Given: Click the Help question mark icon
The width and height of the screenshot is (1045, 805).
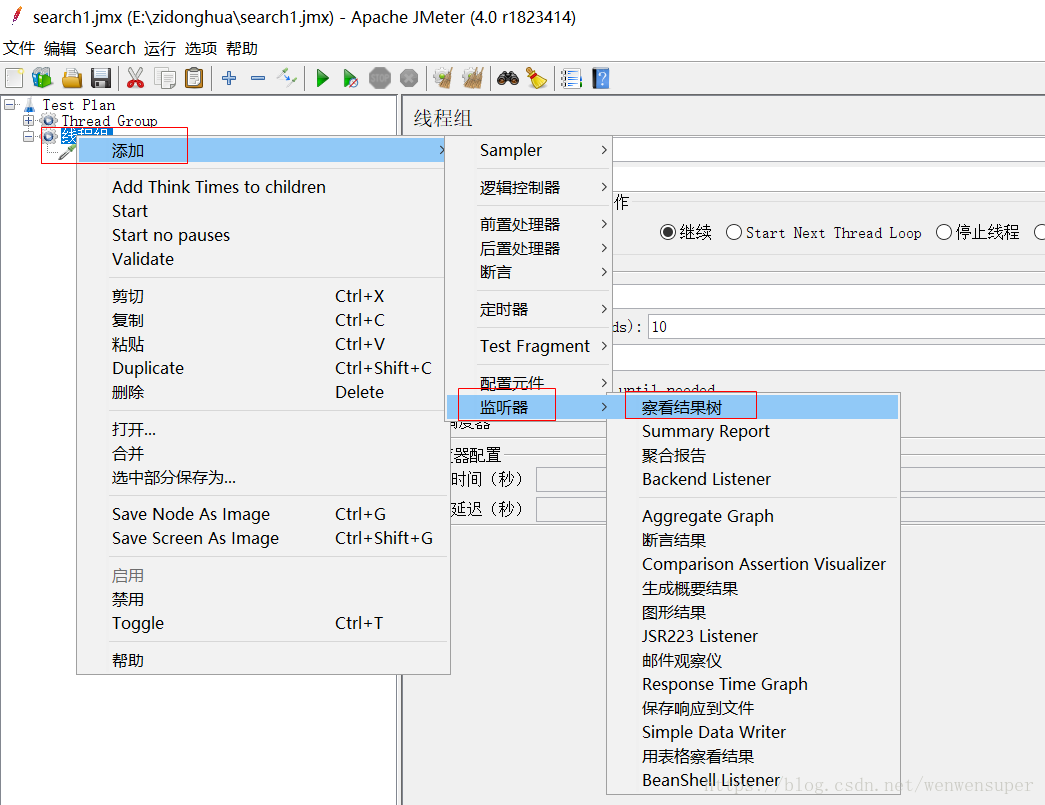Looking at the screenshot, I should point(600,79).
